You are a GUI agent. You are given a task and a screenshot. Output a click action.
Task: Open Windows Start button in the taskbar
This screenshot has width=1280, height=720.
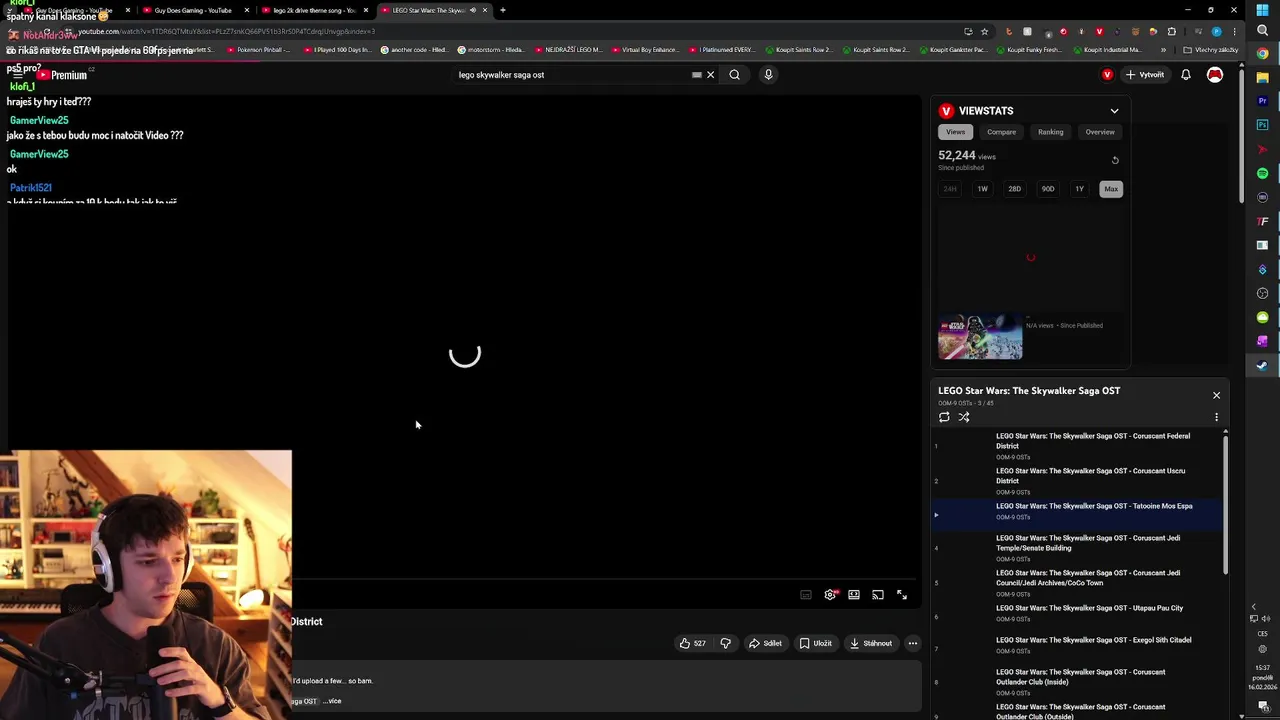(x=1262, y=10)
